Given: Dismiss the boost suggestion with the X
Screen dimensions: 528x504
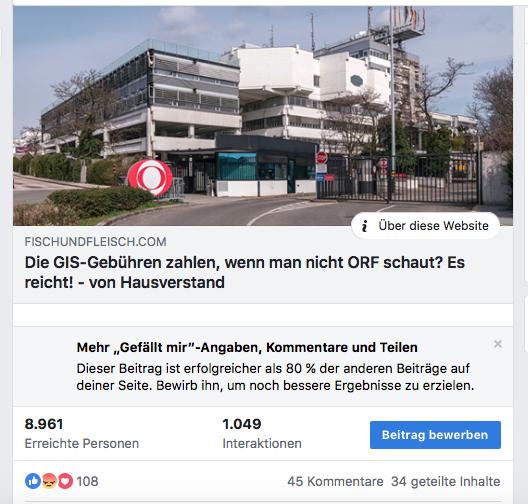Looking at the screenshot, I should [x=498, y=344].
